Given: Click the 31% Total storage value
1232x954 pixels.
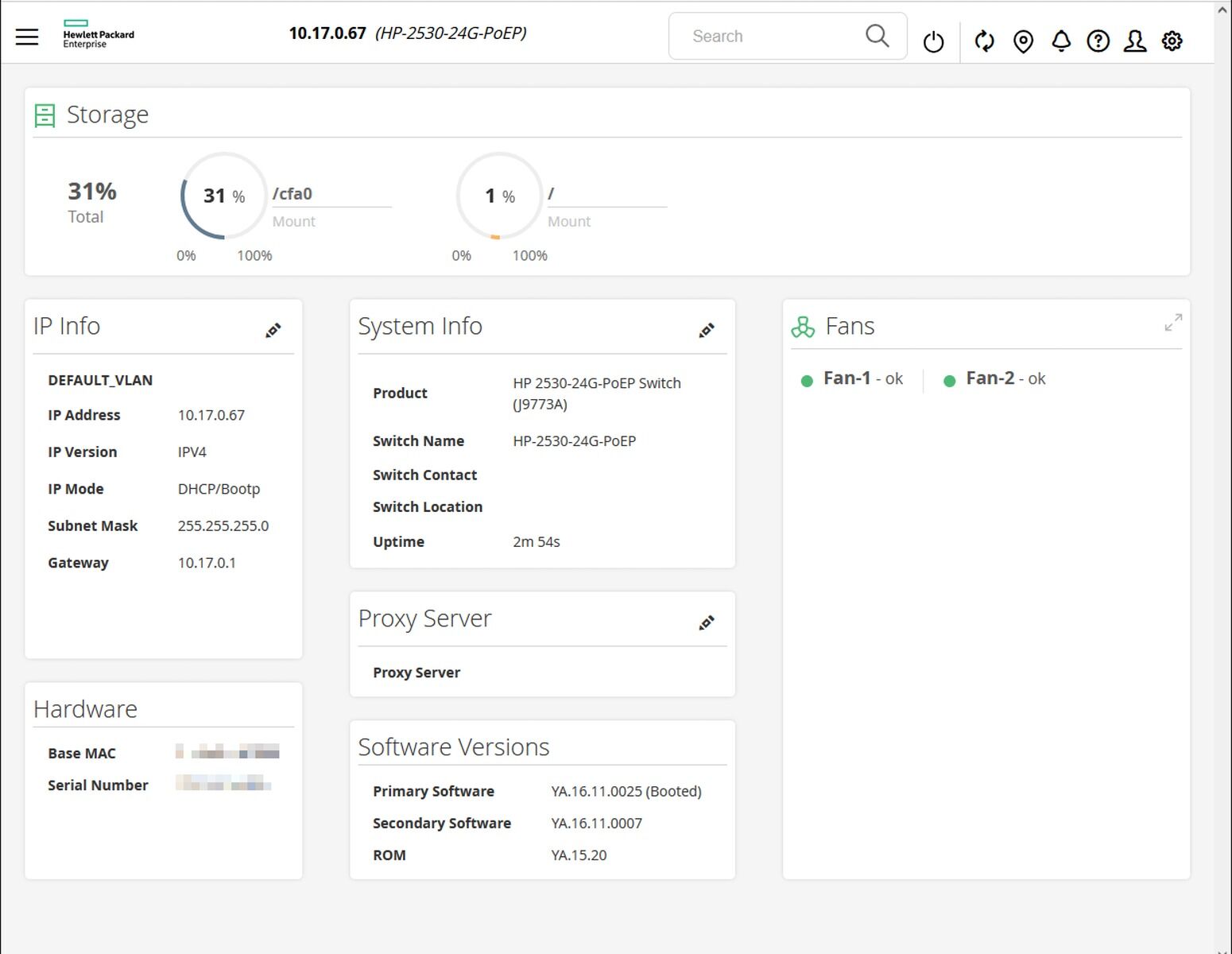Looking at the screenshot, I should point(92,191).
